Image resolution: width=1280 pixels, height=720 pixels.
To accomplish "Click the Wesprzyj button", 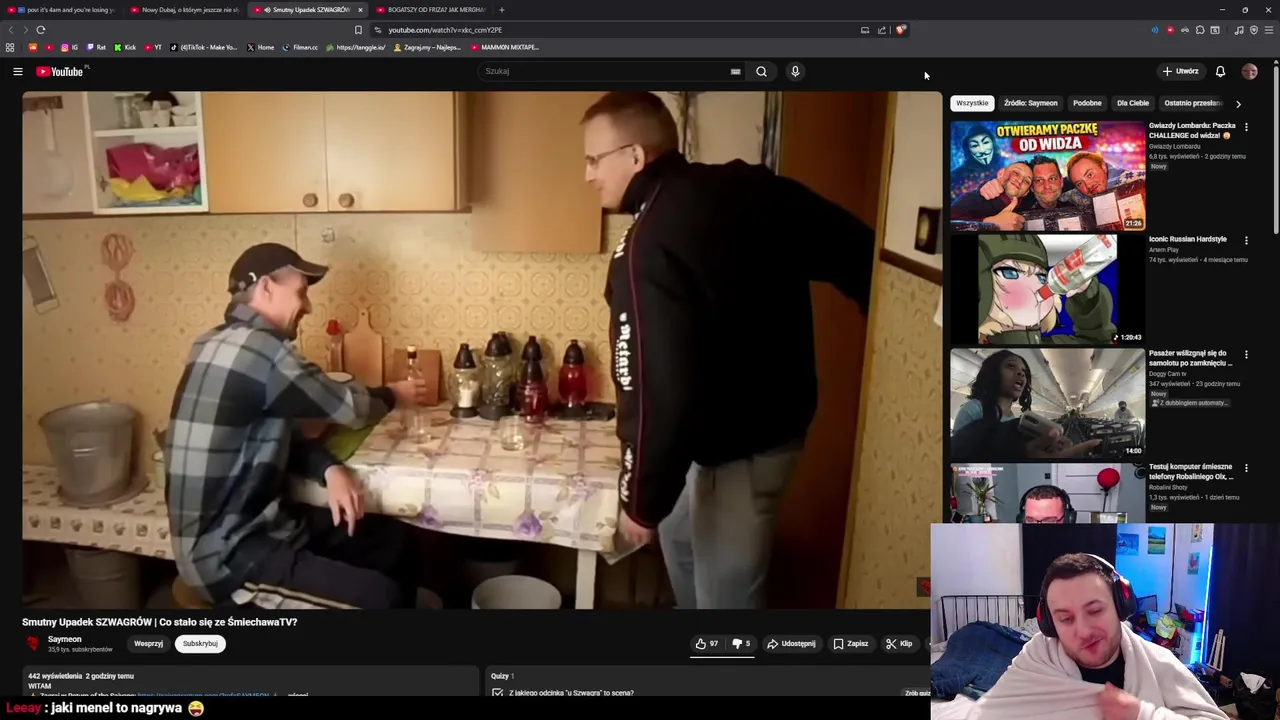I will pos(148,644).
